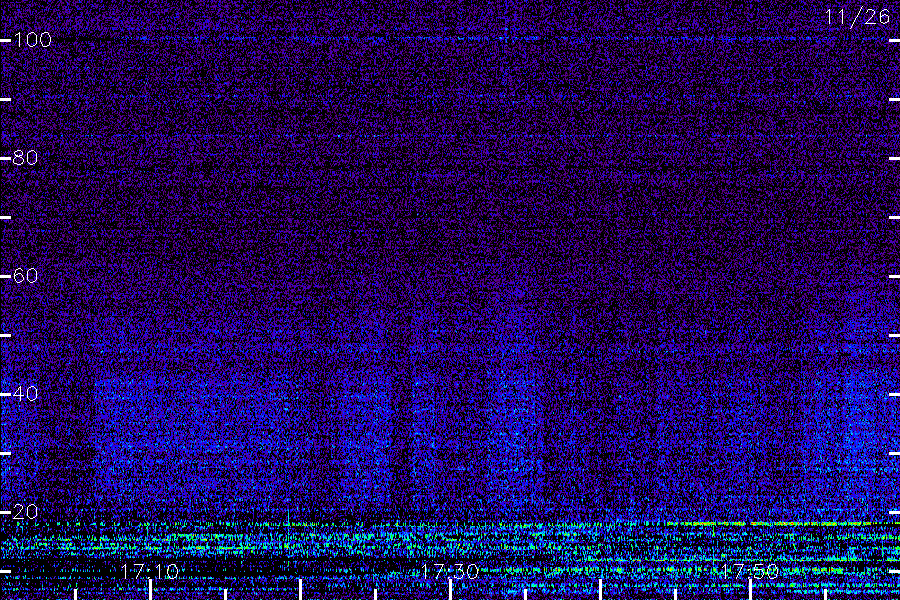Click the 80 frequency axis label
900x600 pixels.
(x=25, y=158)
